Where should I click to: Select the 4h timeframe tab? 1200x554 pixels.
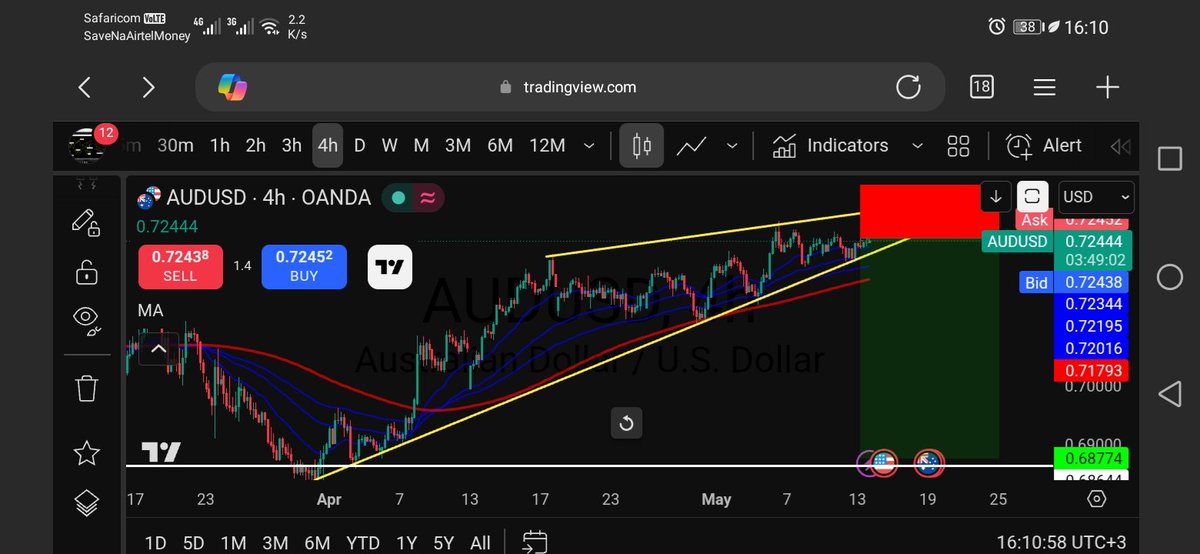click(x=328, y=146)
